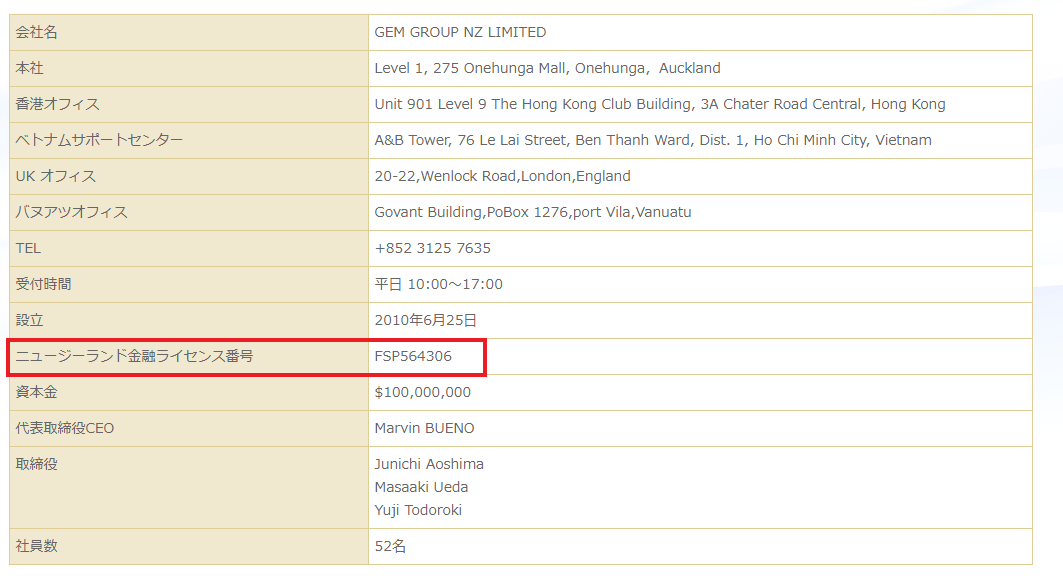Click the TEL row label
Viewport: 1063px width, 576px height.
tap(28, 248)
